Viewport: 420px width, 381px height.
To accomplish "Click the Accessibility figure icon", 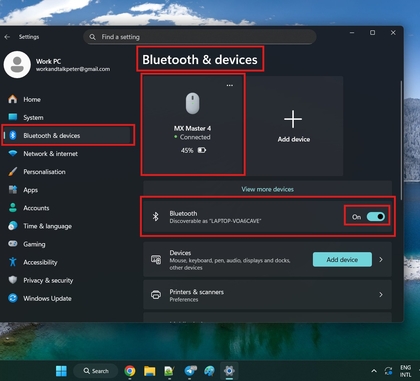I will coord(13,262).
